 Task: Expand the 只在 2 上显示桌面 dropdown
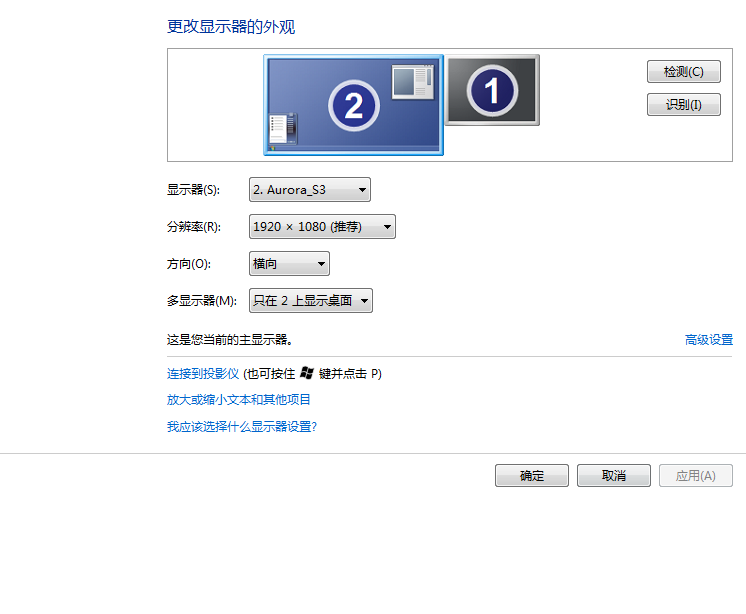point(311,301)
